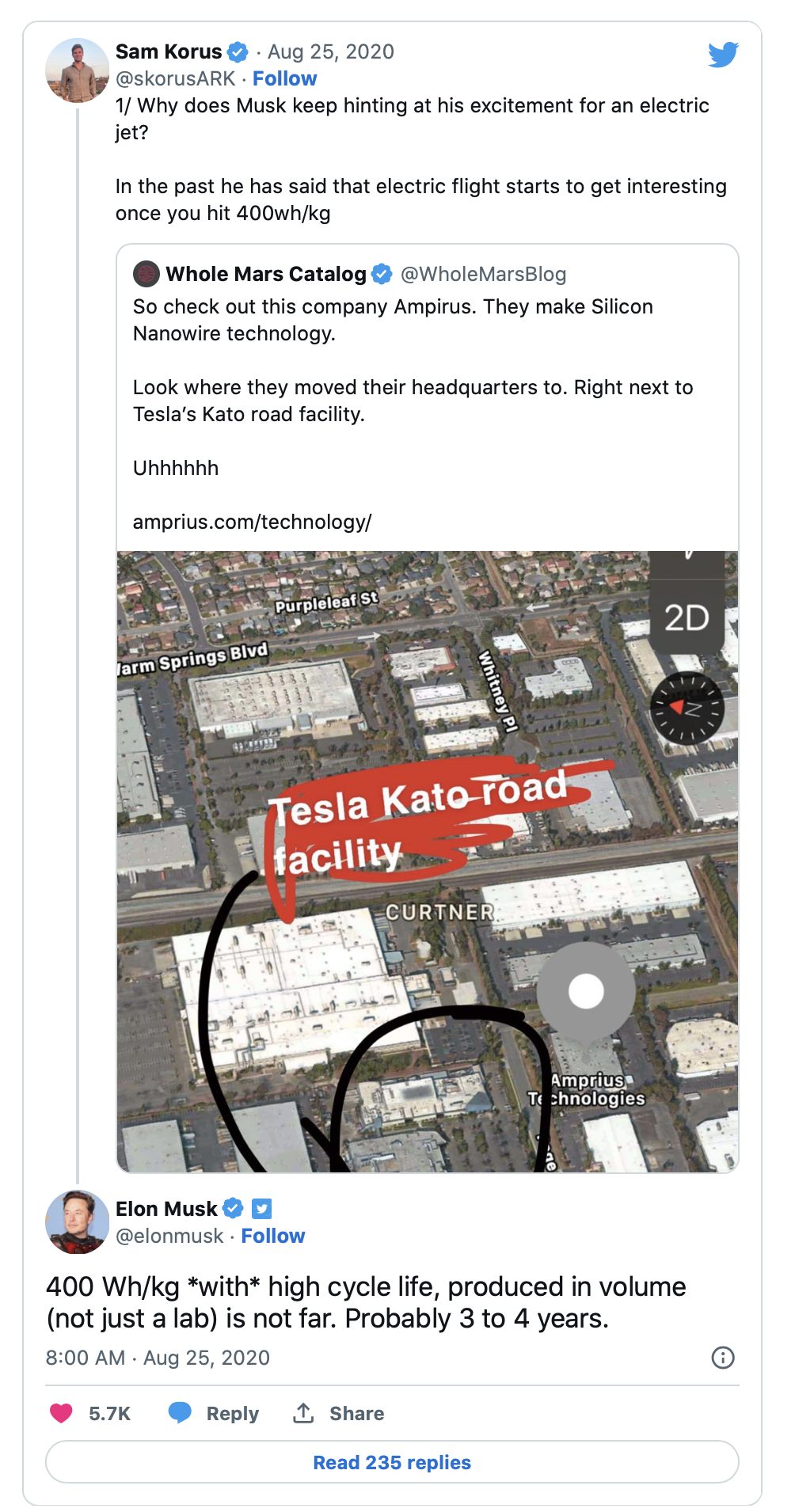
Task: Click Elon Musk's verified checkmark badge
Action: [x=233, y=1209]
